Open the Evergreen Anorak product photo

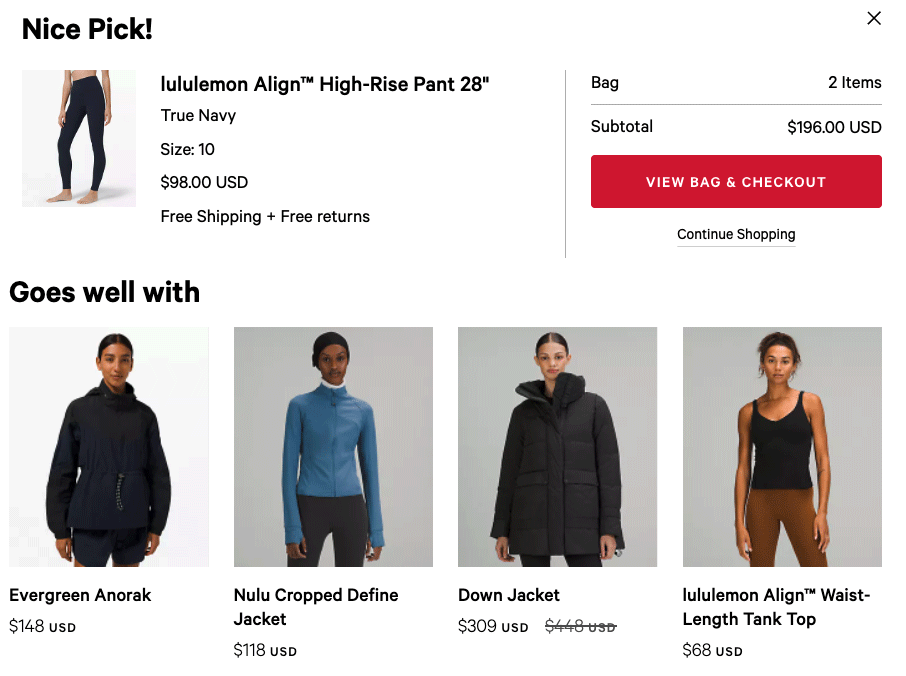109,447
